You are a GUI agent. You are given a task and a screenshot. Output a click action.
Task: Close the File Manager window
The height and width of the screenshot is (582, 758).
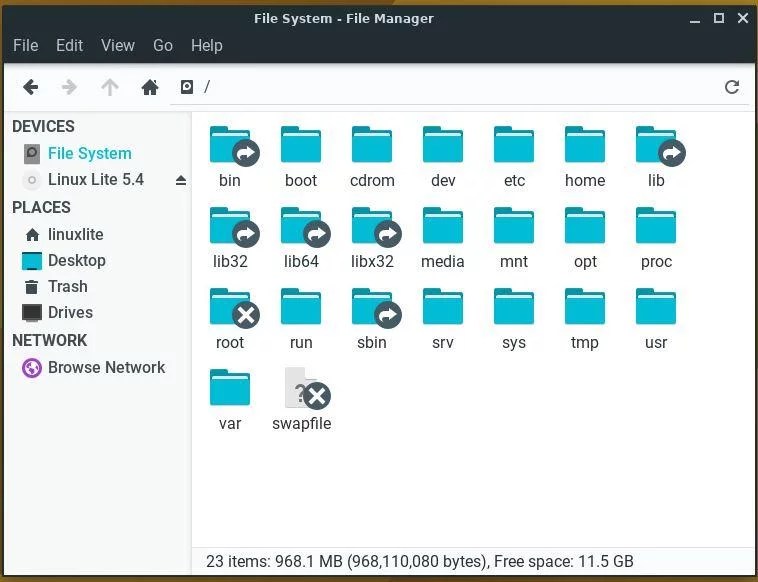point(743,18)
